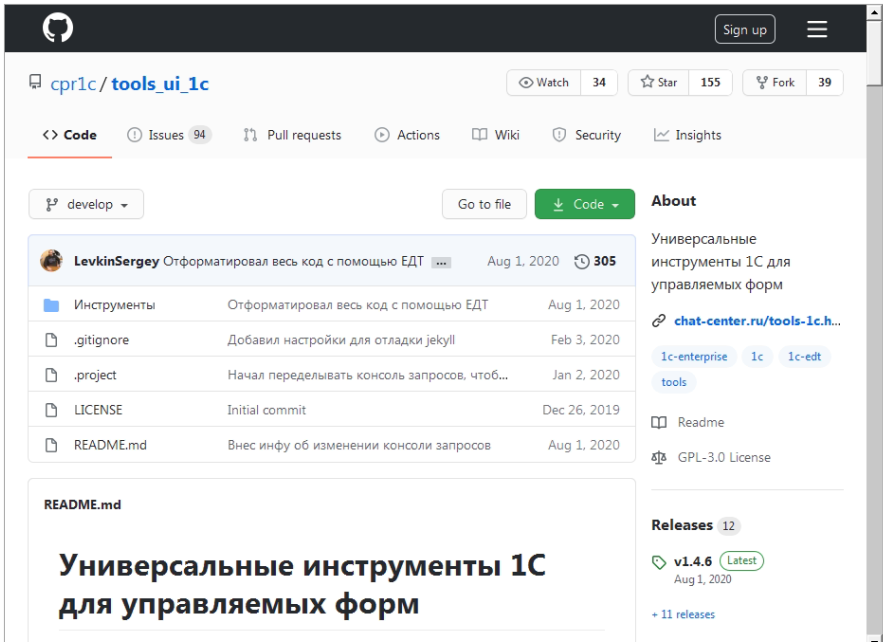The image size is (883, 642).
Task: Click the Go to file button
Action: 484,204
